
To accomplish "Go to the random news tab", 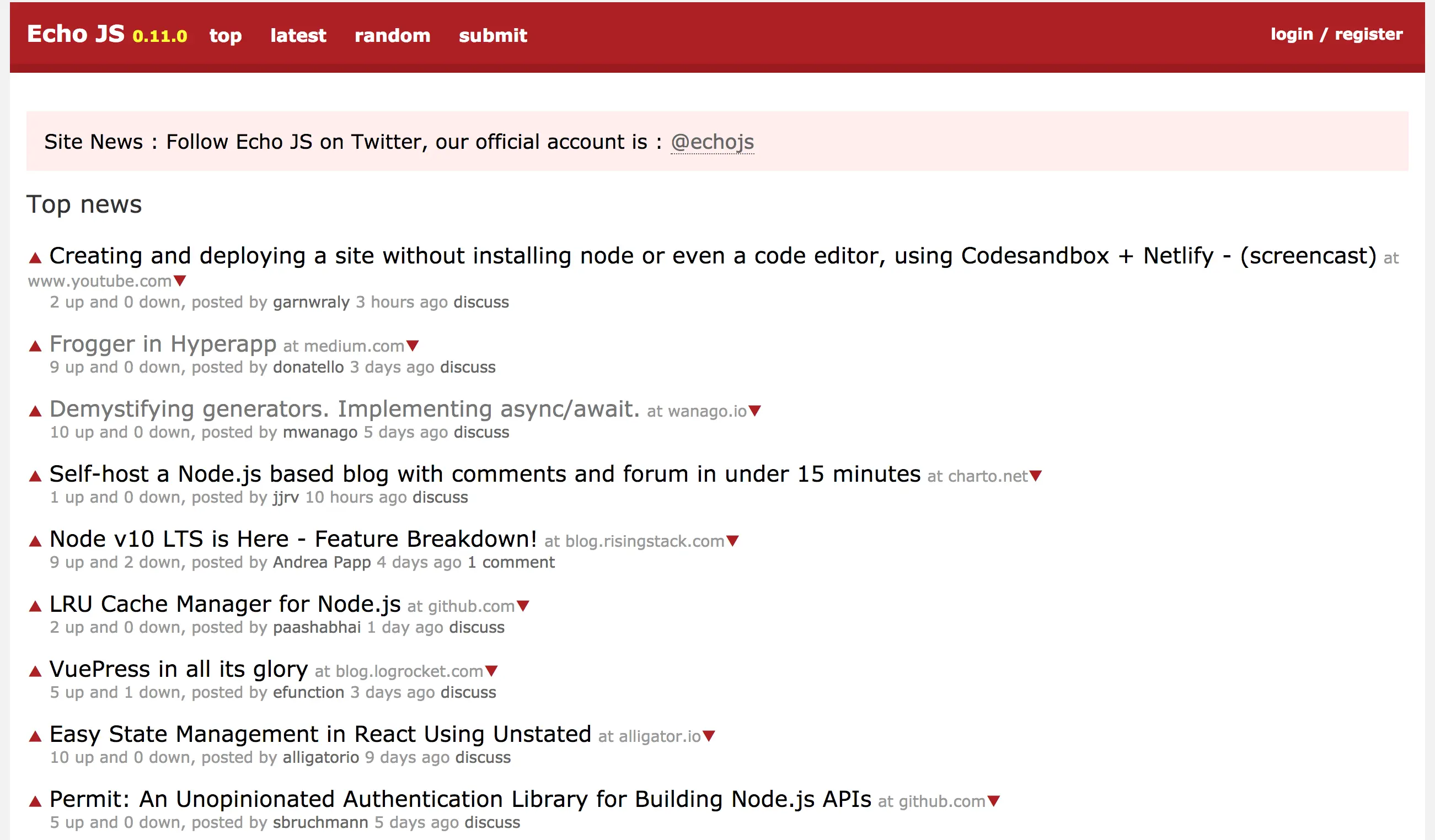I will (392, 35).
